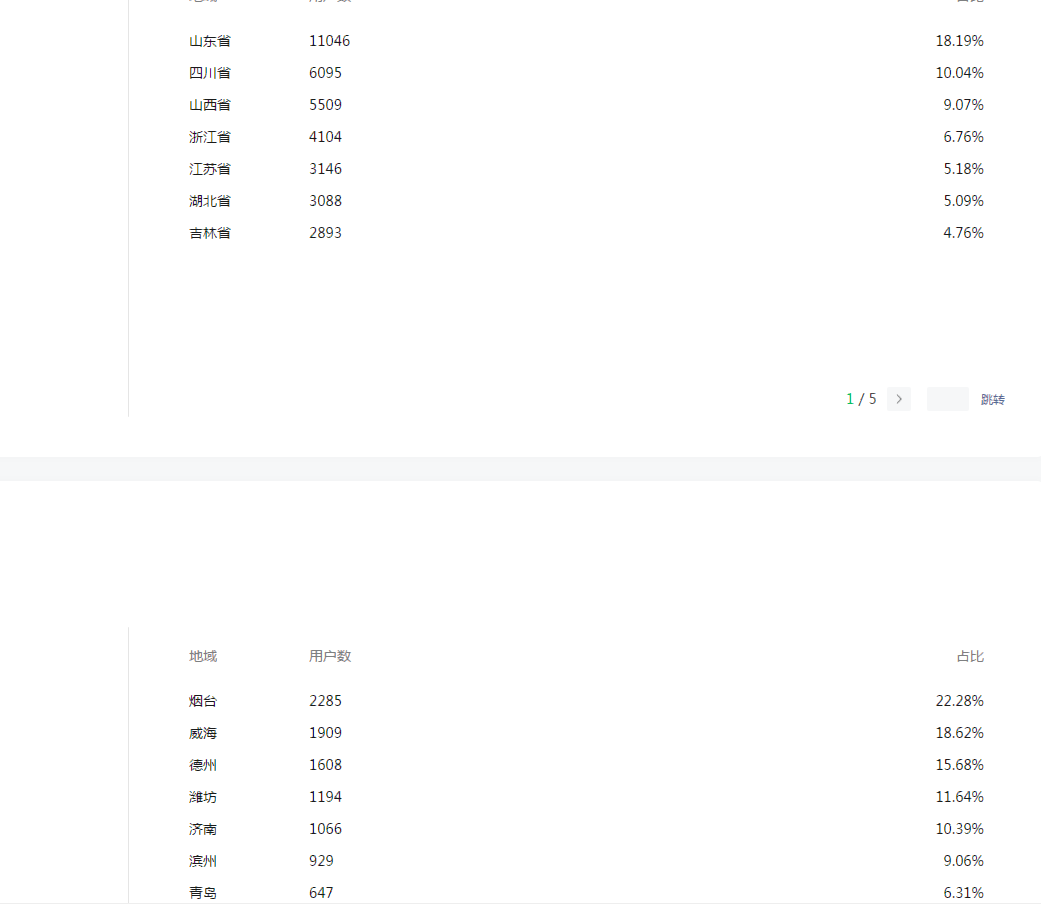Image resolution: width=1041 pixels, height=906 pixels.
Task: Click the 滨州 city name
Action: tap(203, 861)
